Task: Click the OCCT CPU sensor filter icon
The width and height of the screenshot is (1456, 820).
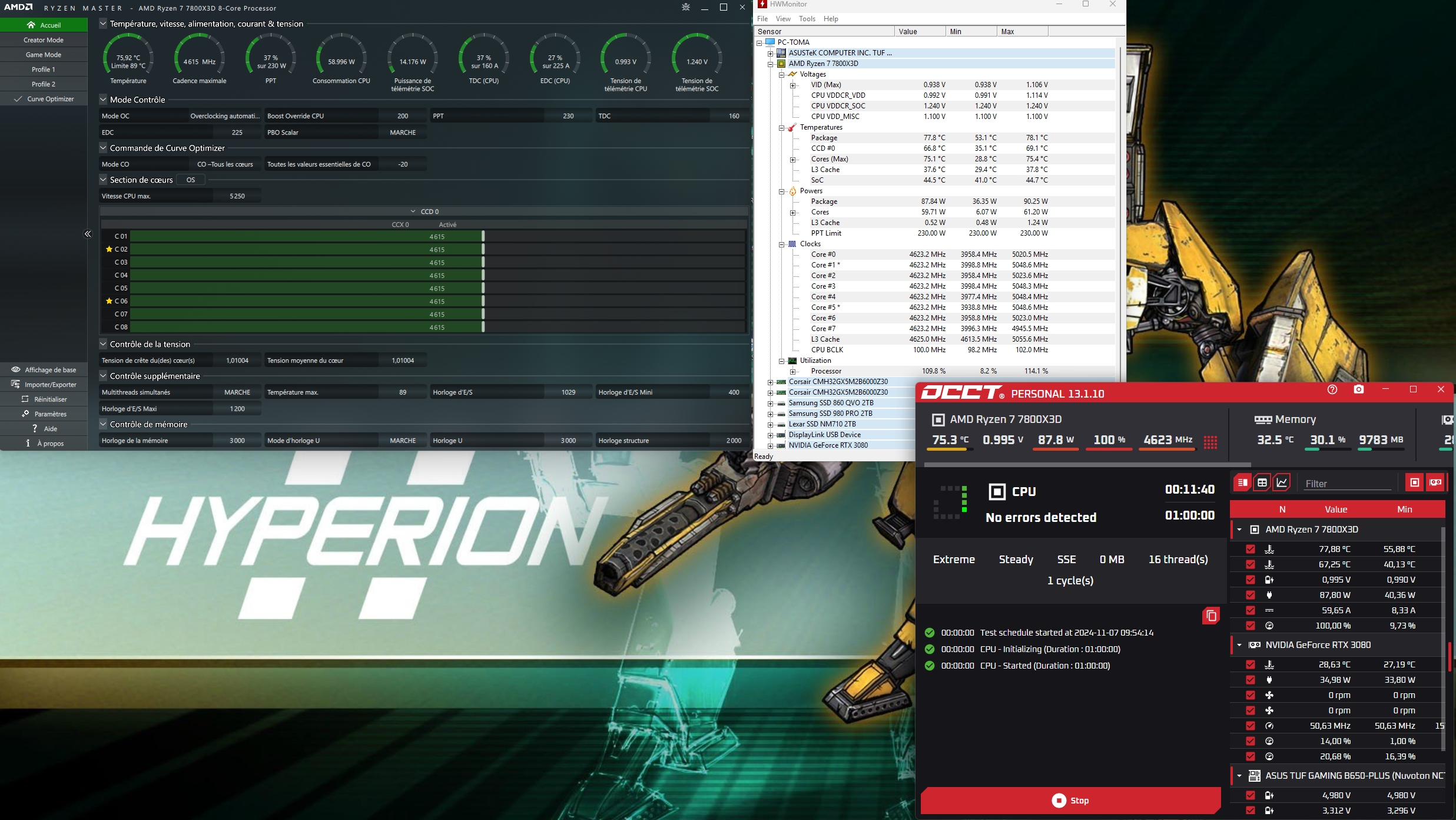Action: pyautogui.click(x=1414, y=483)
